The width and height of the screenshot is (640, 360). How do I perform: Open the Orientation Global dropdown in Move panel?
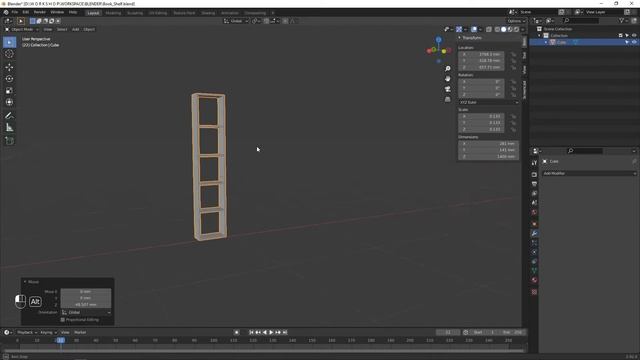point(86,312)
